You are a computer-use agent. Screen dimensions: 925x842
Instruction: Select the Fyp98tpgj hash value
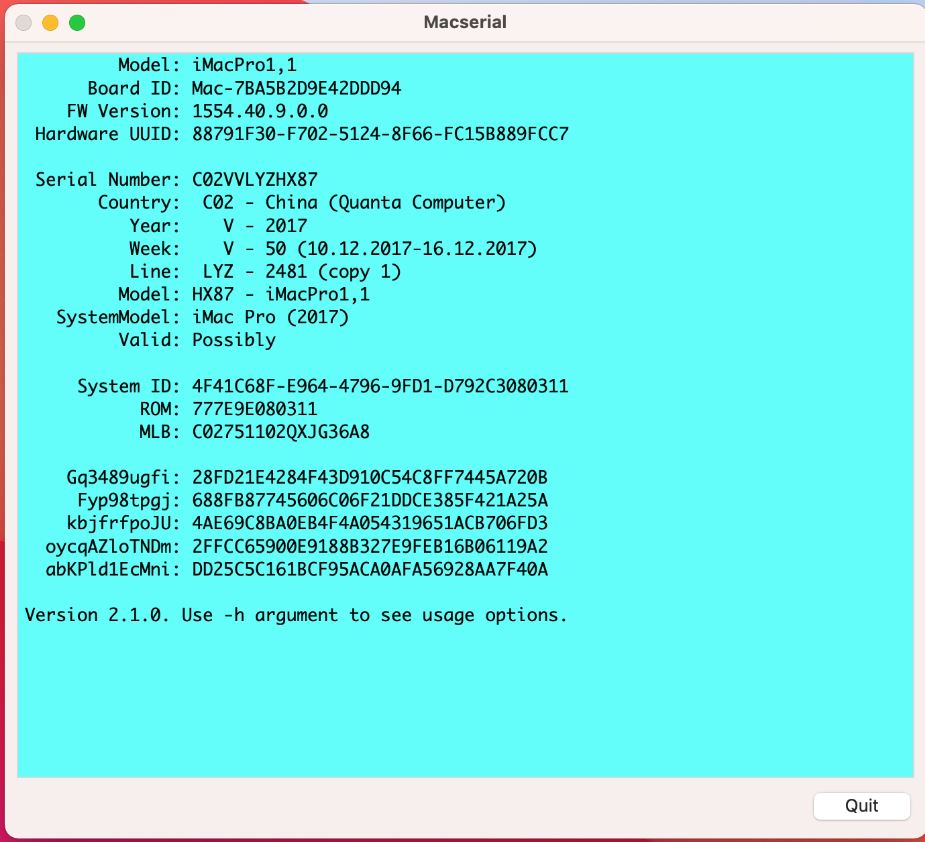tap(370, 500)
